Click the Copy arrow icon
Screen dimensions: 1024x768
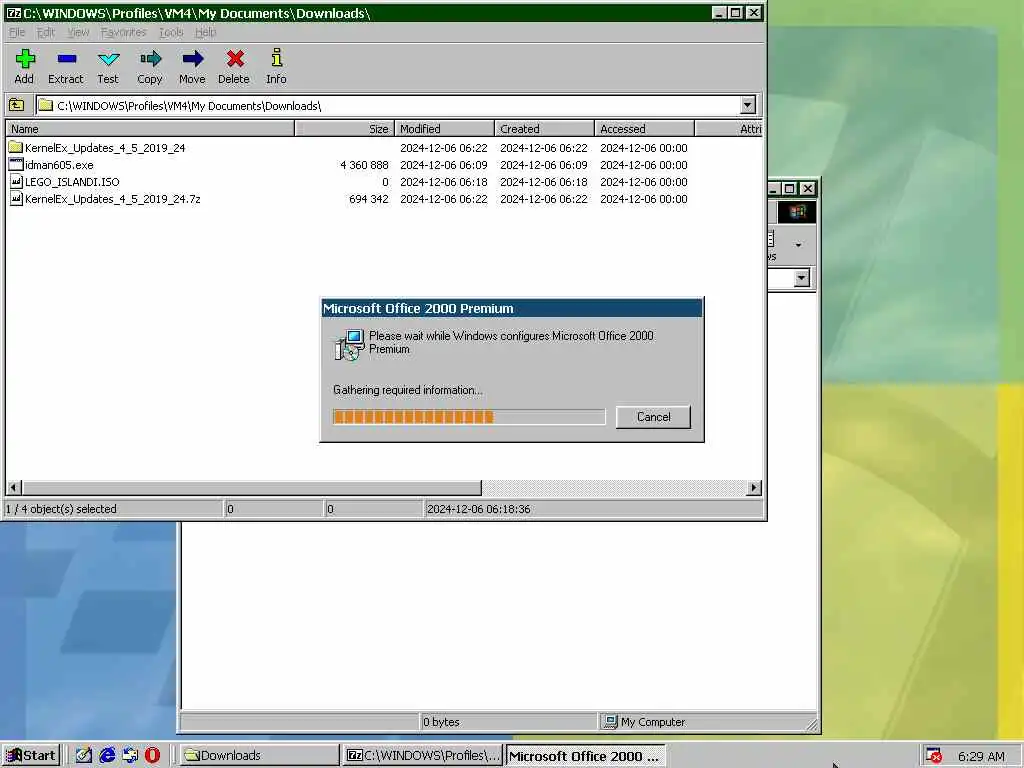point(150,59)
